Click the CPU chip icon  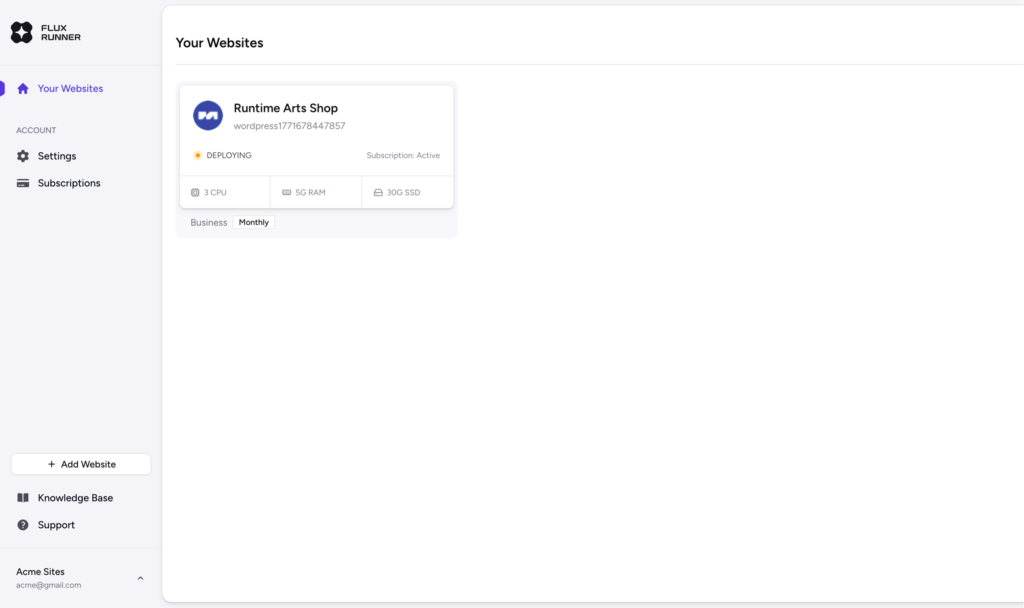point(195,192)
